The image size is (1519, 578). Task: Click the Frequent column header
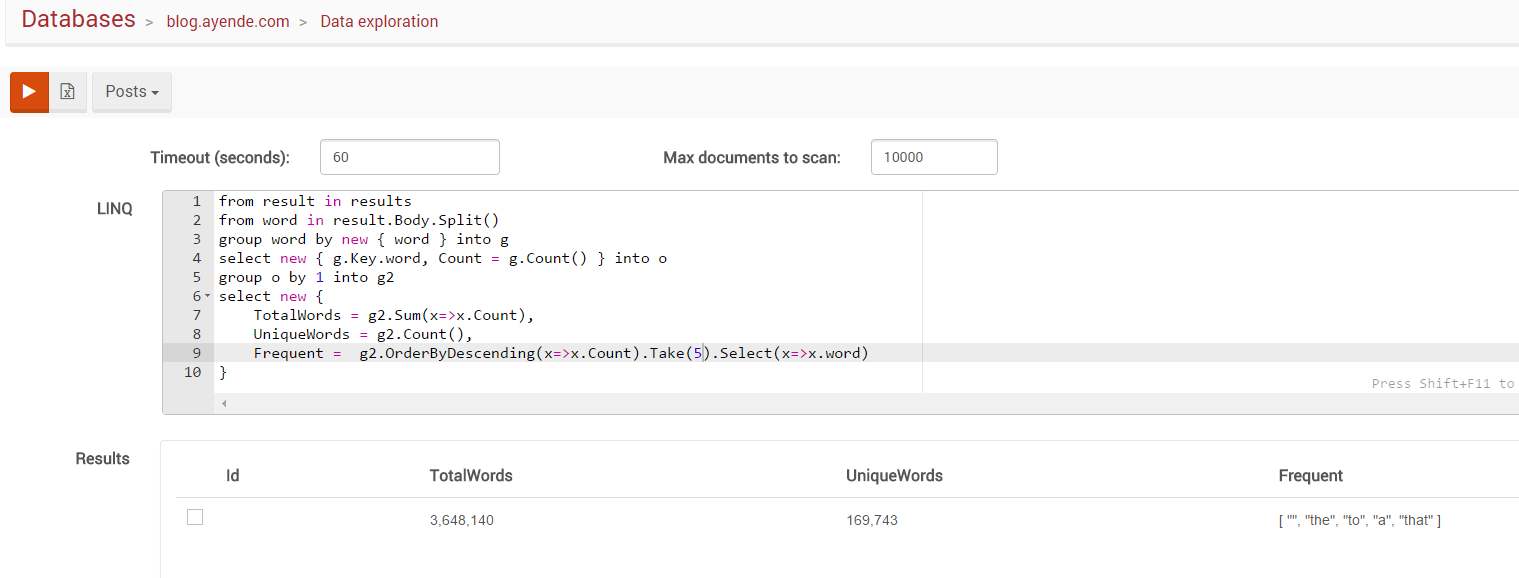[x=1310, y=476]
